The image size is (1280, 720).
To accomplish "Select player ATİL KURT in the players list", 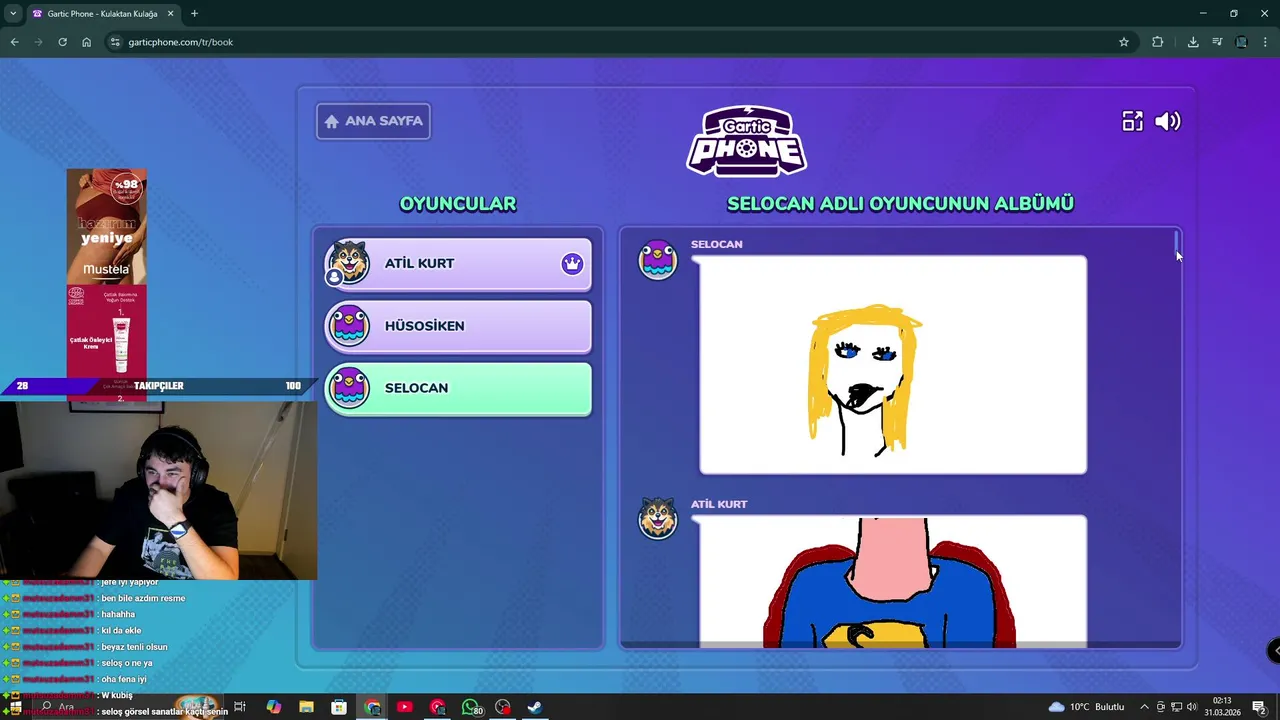I will (x=458, y=264).
